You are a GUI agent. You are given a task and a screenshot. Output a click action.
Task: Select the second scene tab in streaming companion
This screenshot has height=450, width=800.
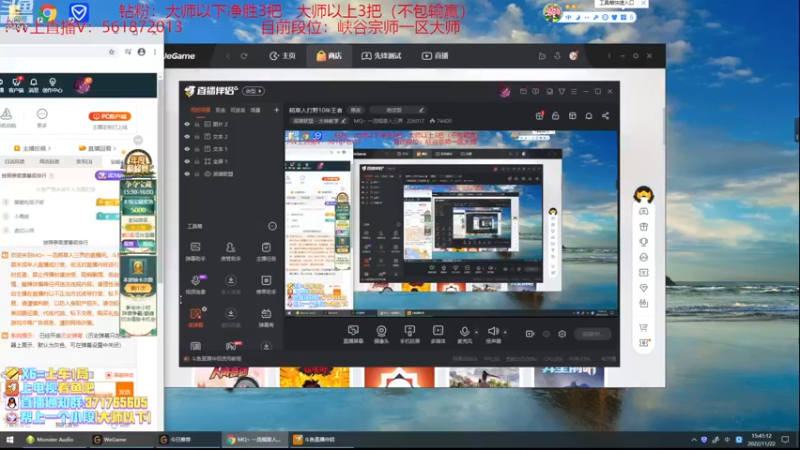coord(220,110)
